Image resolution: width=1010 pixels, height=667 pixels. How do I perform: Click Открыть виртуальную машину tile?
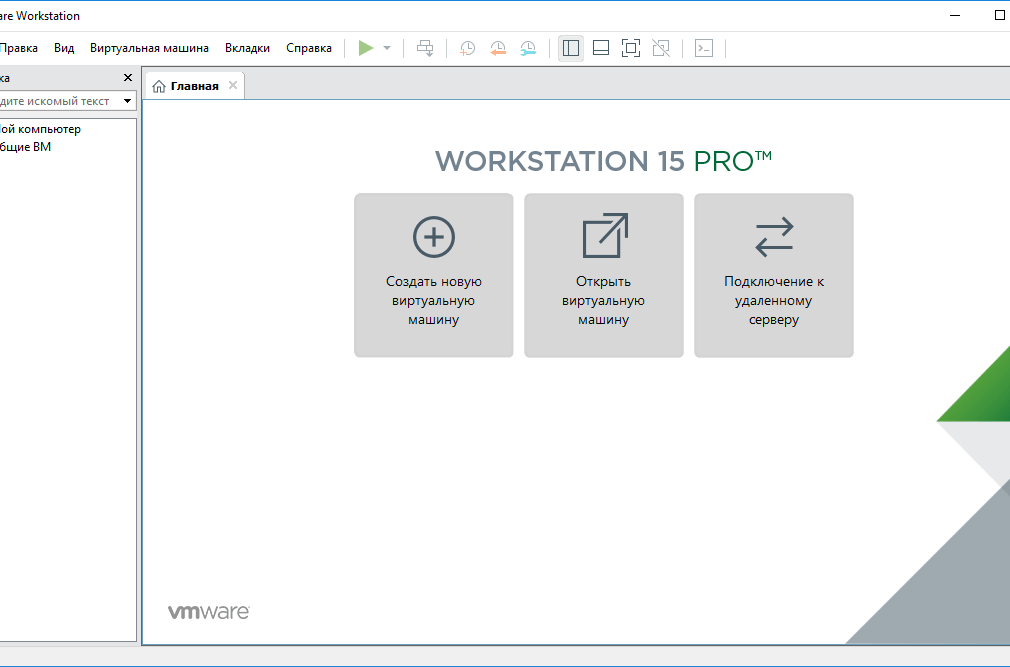tap(604, 276)
